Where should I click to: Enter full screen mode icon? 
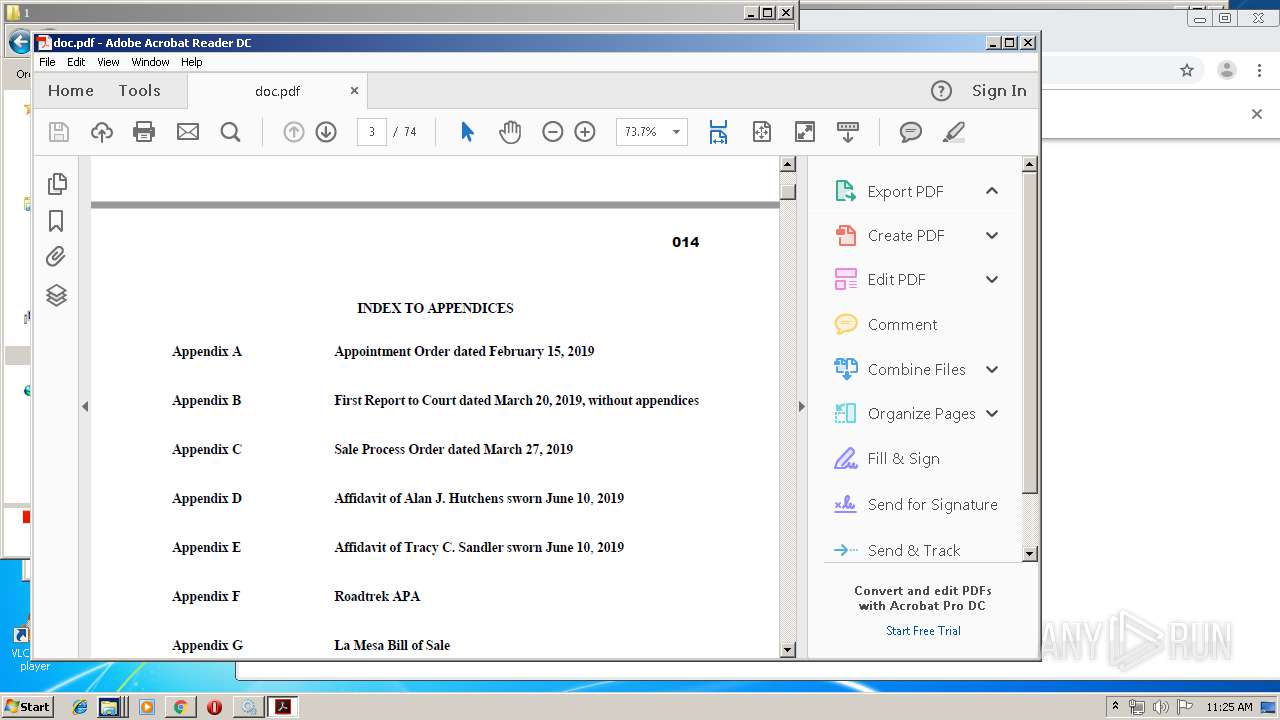tap(805, 132)
